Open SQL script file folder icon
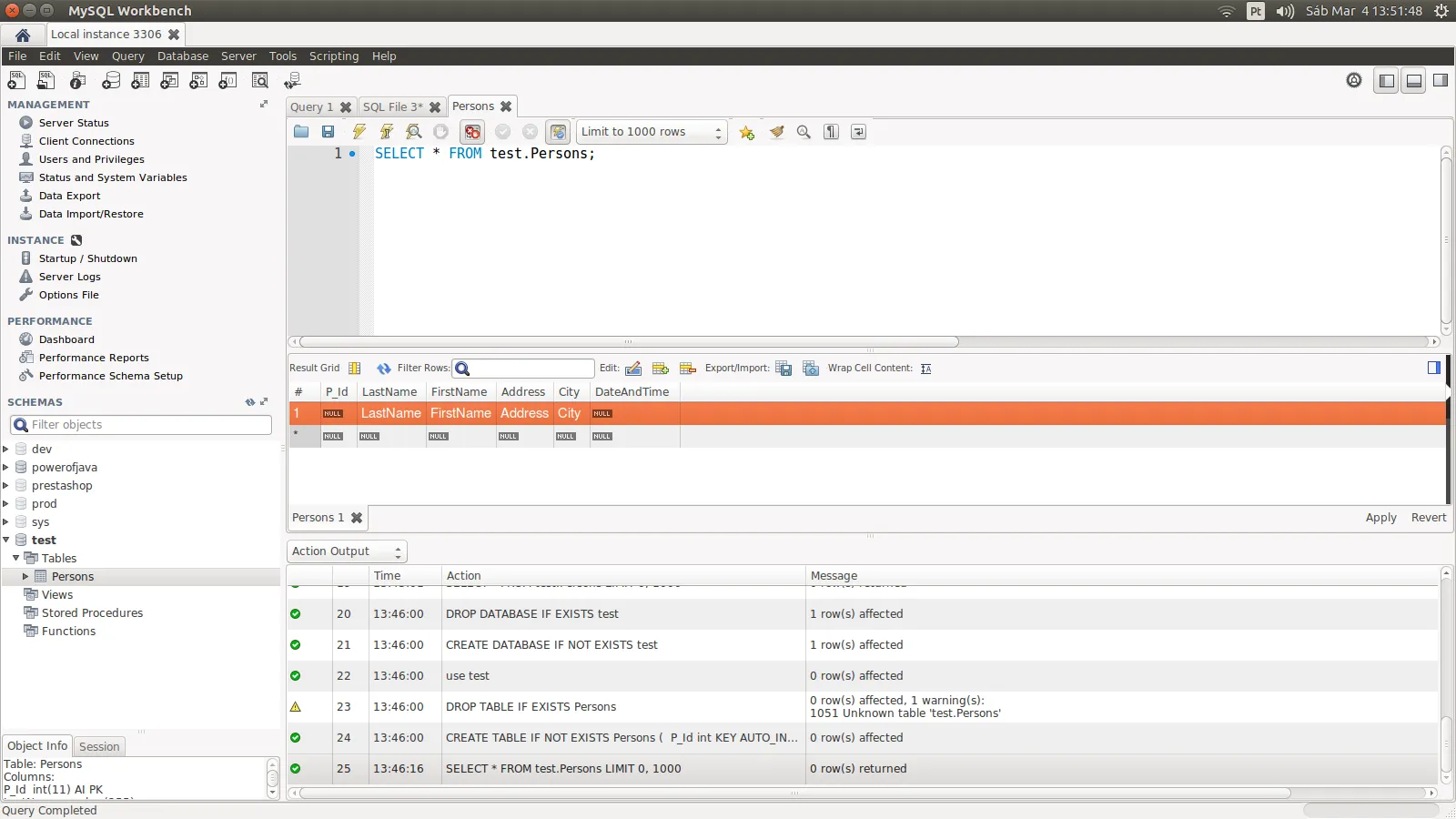Screen dimensions: 1456x819 coord(301,132)
